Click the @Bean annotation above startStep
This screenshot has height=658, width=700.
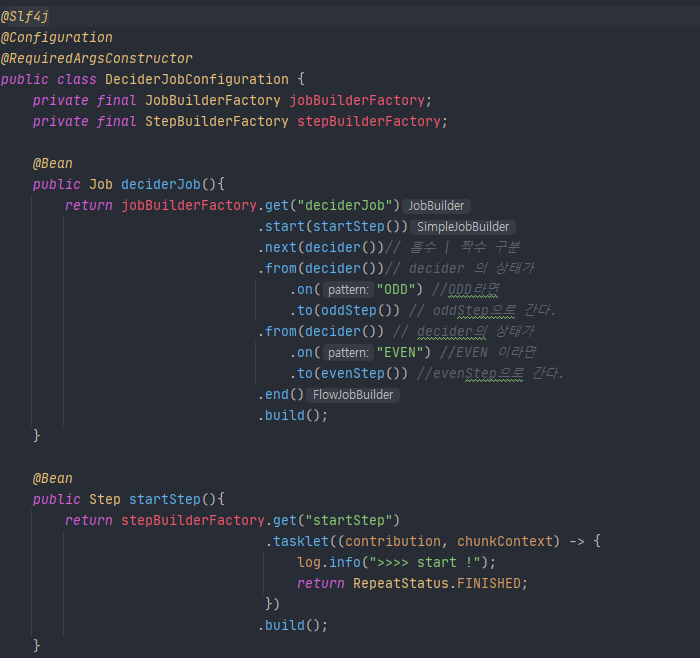(53, 479)
